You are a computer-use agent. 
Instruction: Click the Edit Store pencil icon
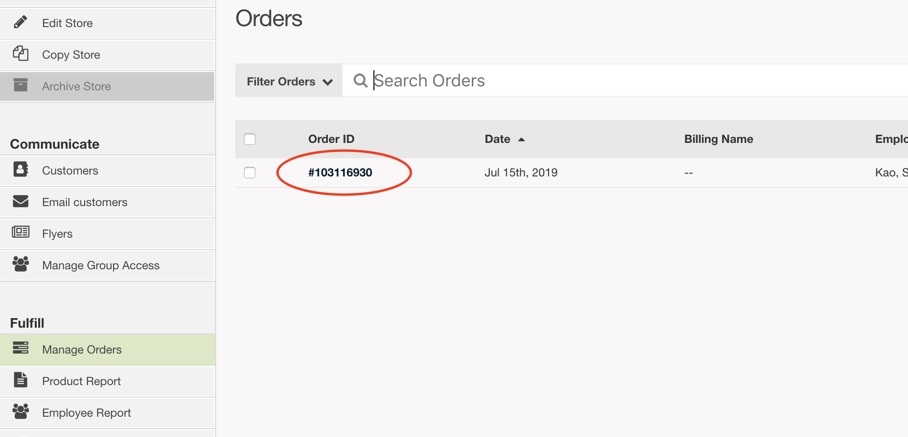[20, 23]
